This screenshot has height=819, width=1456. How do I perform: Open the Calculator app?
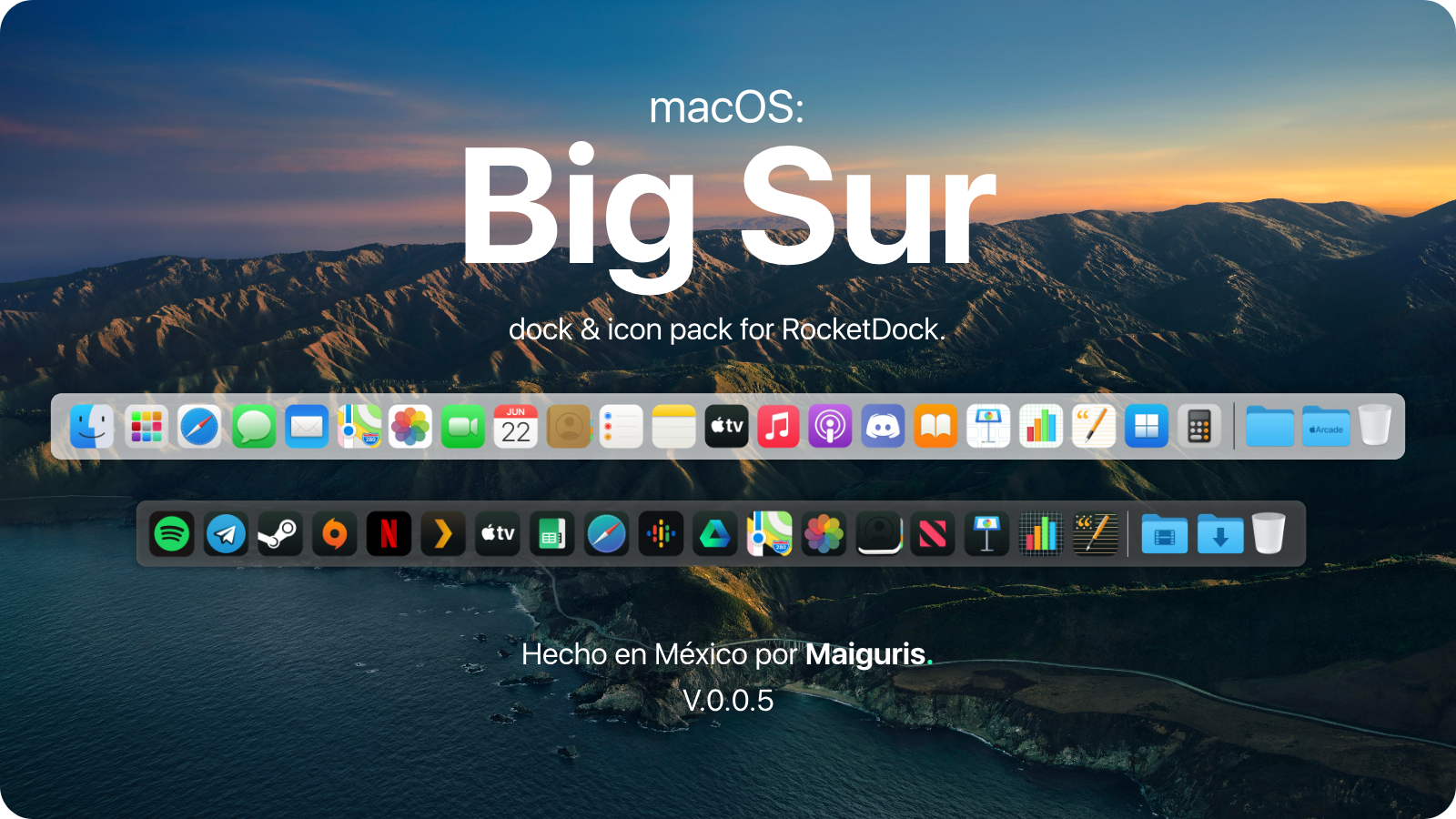pos(1199,426)
